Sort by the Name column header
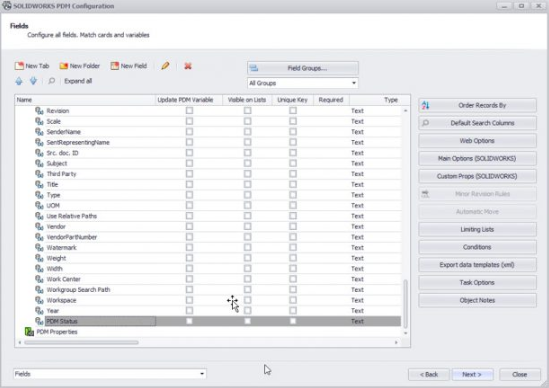The width and height of the screenshot is (549, 388). pyautogui.click(x=85, y=100)
